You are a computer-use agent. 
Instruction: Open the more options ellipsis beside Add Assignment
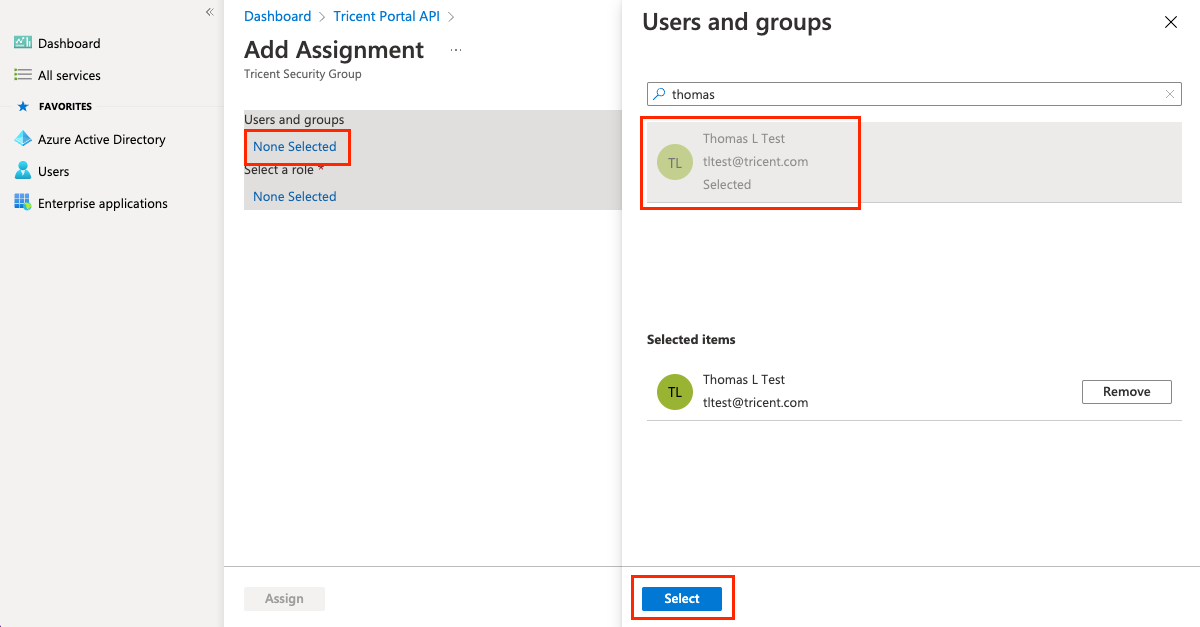pyautogui.click(x=456, y=49)
